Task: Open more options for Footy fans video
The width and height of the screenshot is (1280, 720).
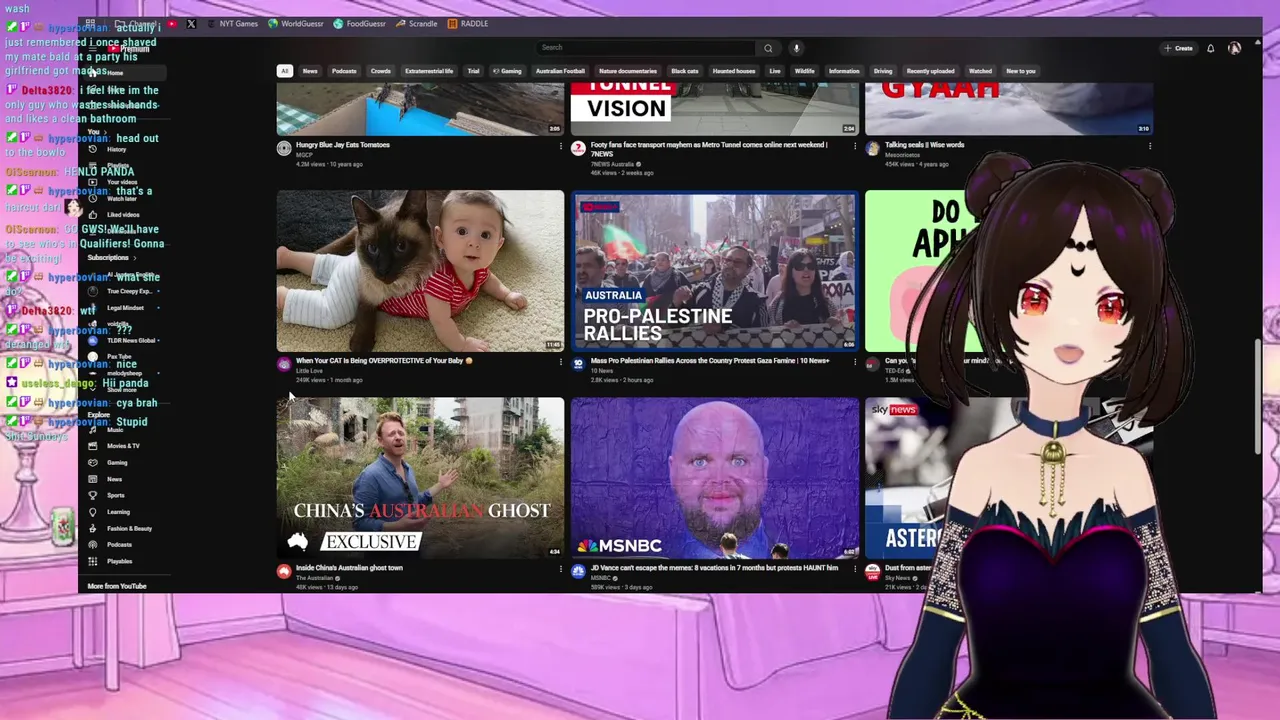Action: [x=854, y=146]
